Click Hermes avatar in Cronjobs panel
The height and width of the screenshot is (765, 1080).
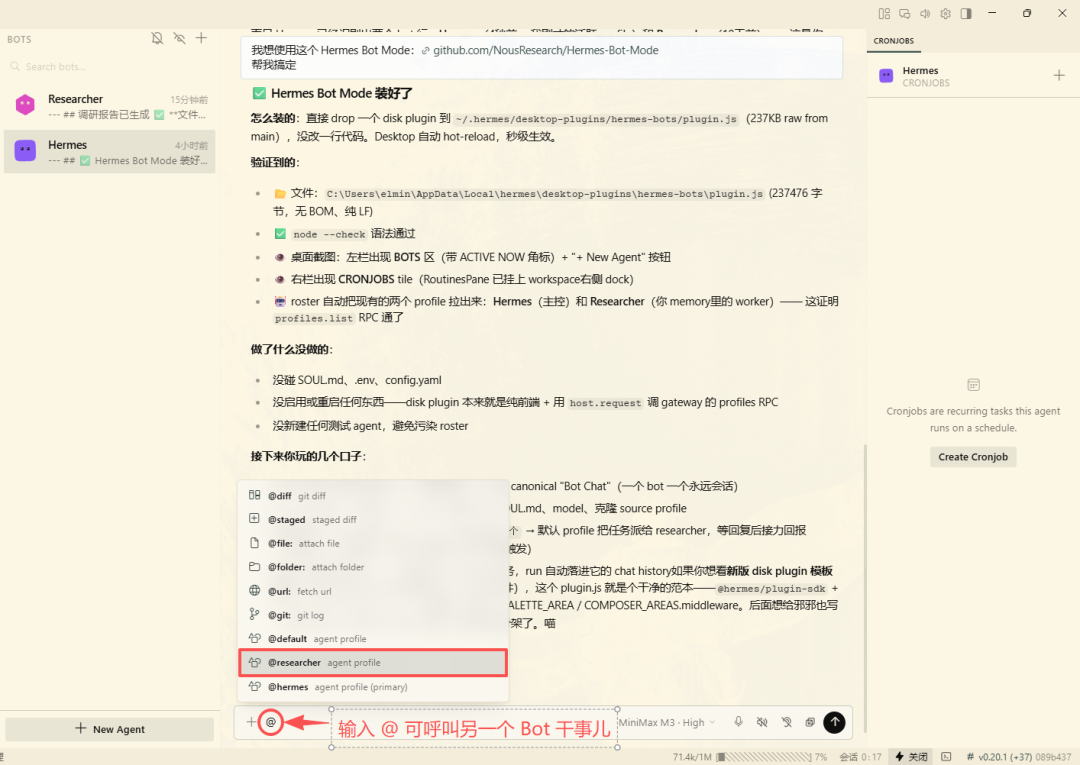click(x=886, y=76)
